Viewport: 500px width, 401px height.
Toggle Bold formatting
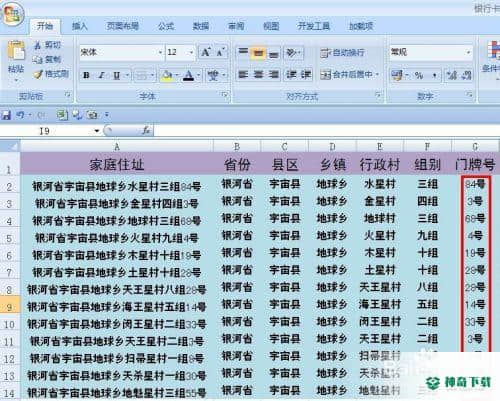coord(86,75)
